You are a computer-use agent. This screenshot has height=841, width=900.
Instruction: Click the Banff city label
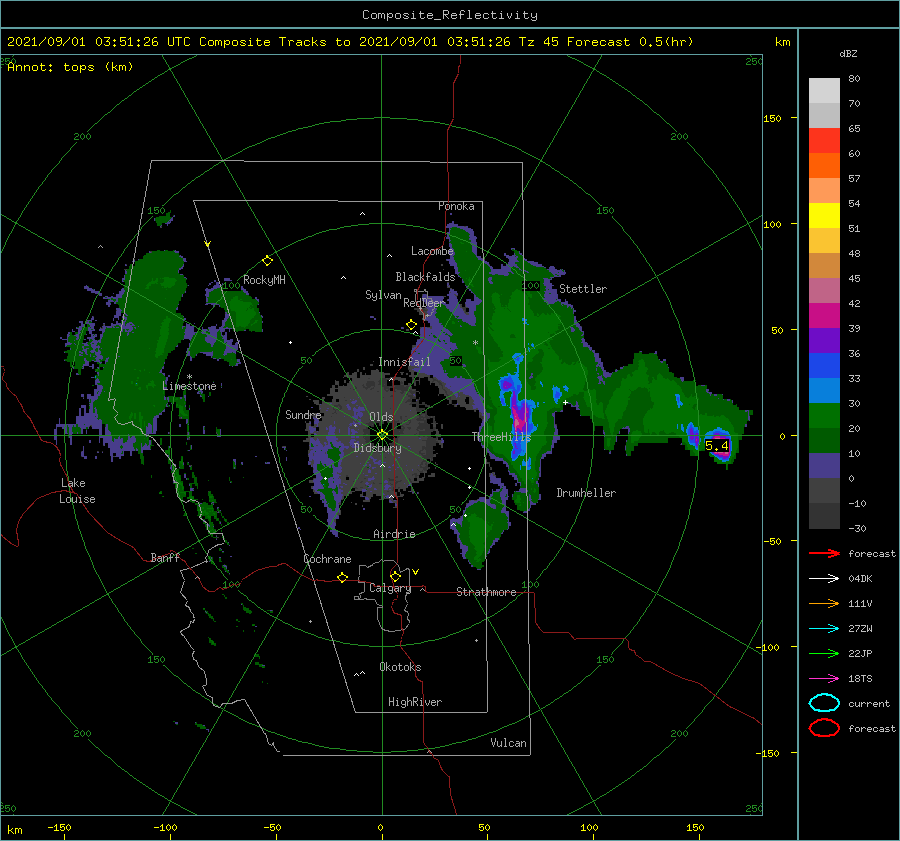coord(165,557)
